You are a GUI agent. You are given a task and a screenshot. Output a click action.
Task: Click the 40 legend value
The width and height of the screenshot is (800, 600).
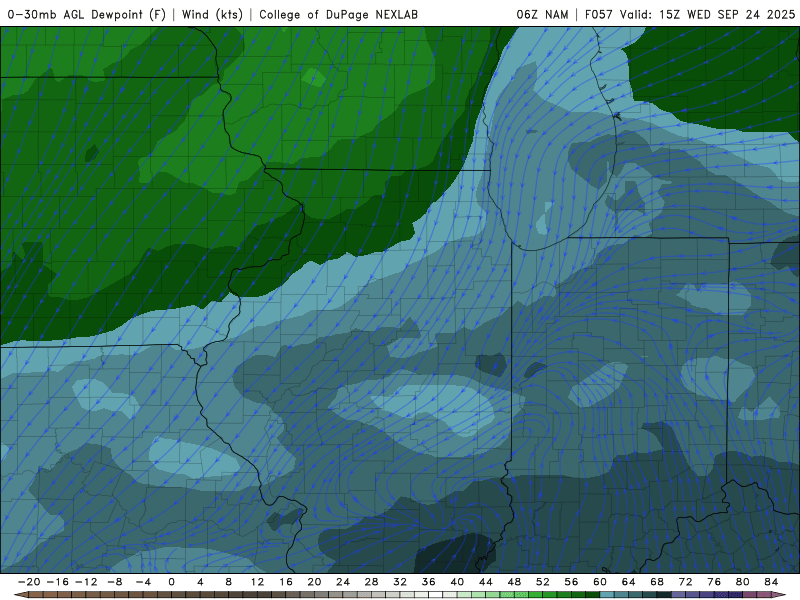(x=457, y=582)
